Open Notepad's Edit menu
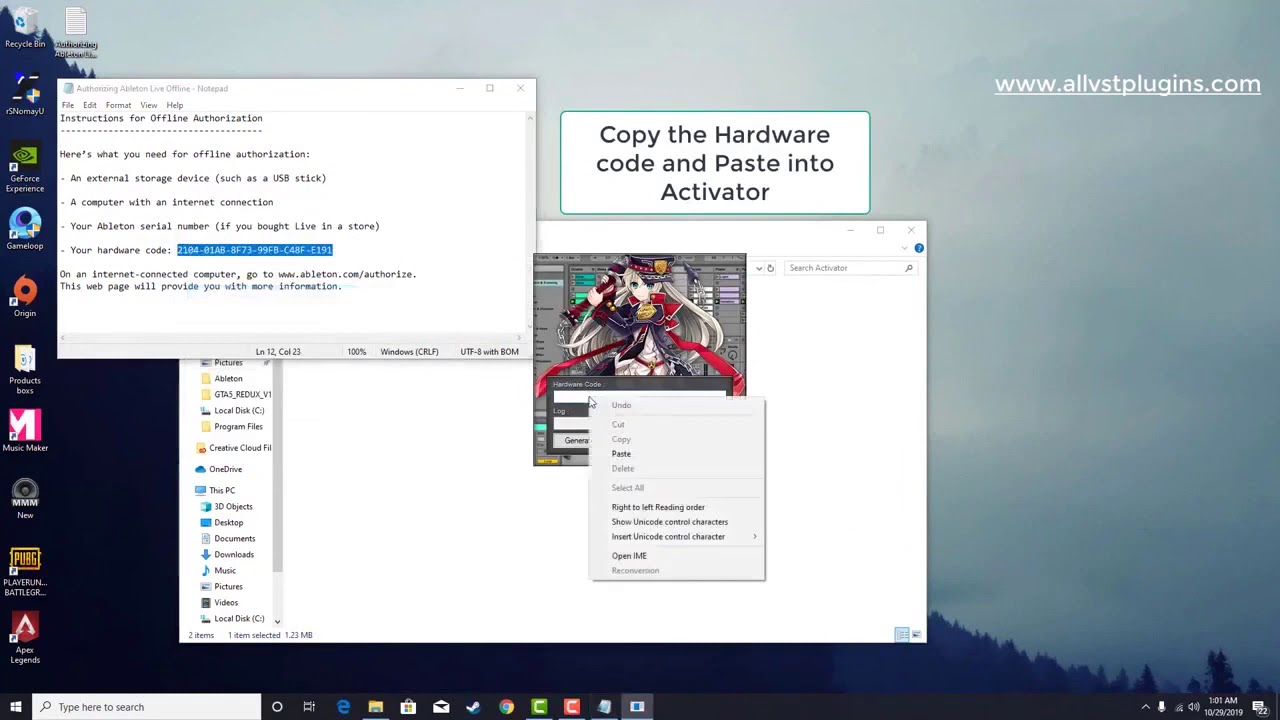Screen dimensions: 1280x720 point(90,105)
